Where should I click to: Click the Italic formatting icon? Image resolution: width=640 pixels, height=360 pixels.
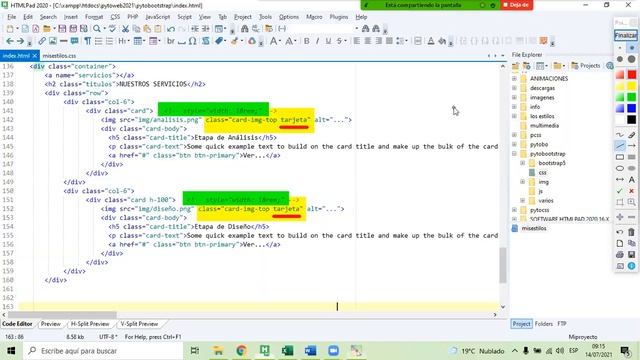317,41
